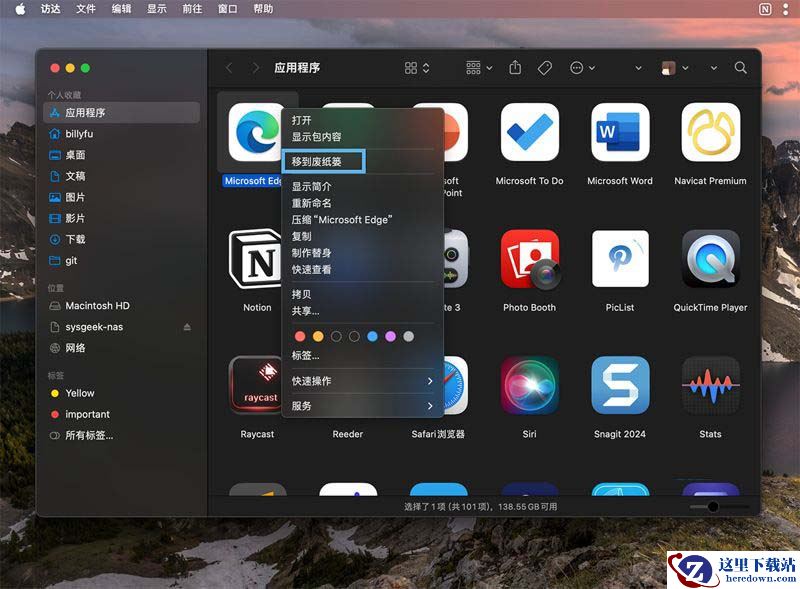The image size is (800, 589).
Task: Choose 压缩"Microsoft Edge" menu entry
Action: [362, 220]
